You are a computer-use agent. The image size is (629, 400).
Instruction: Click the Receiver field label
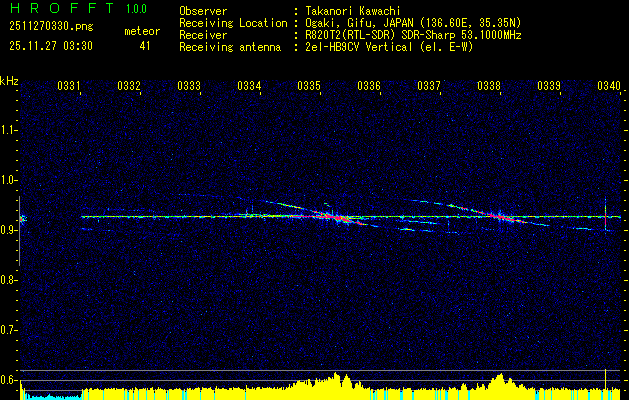point(203,35)
